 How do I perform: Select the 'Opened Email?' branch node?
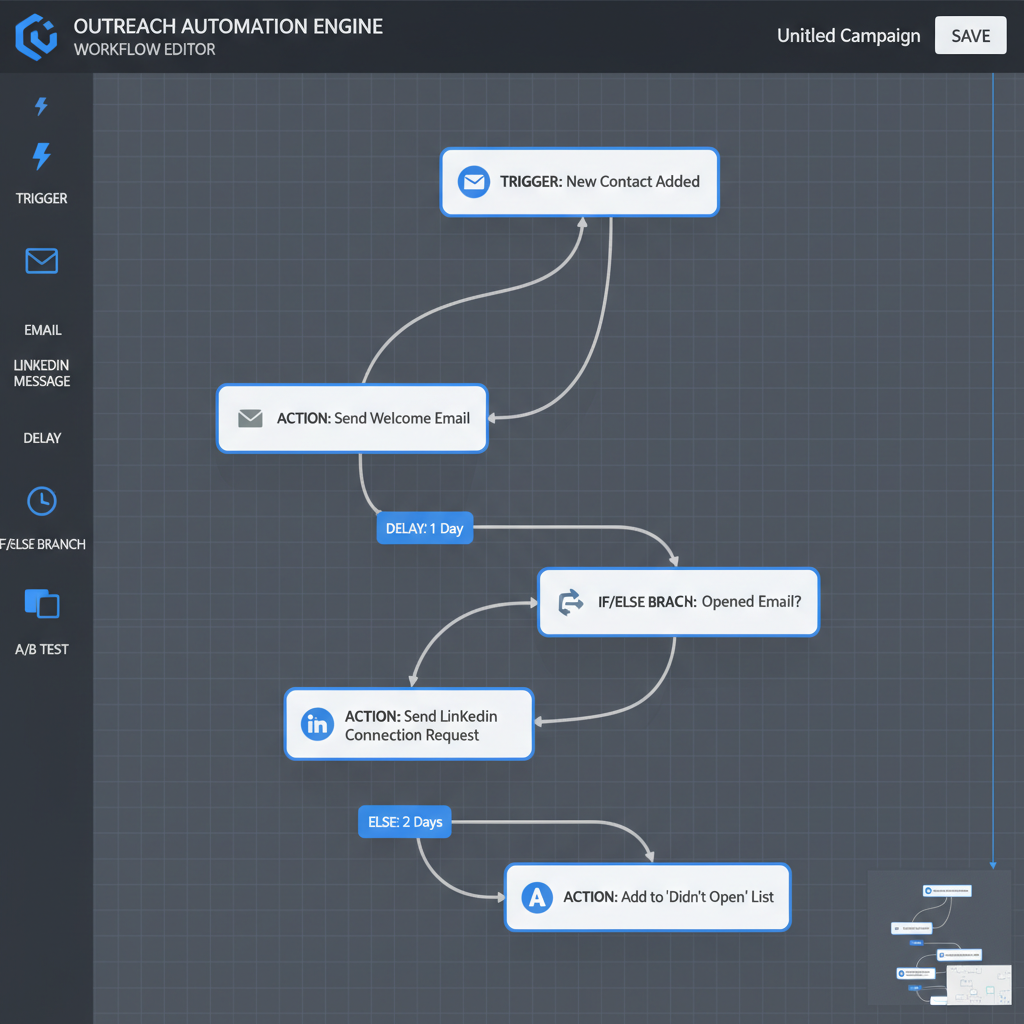[x=678, y=602]
